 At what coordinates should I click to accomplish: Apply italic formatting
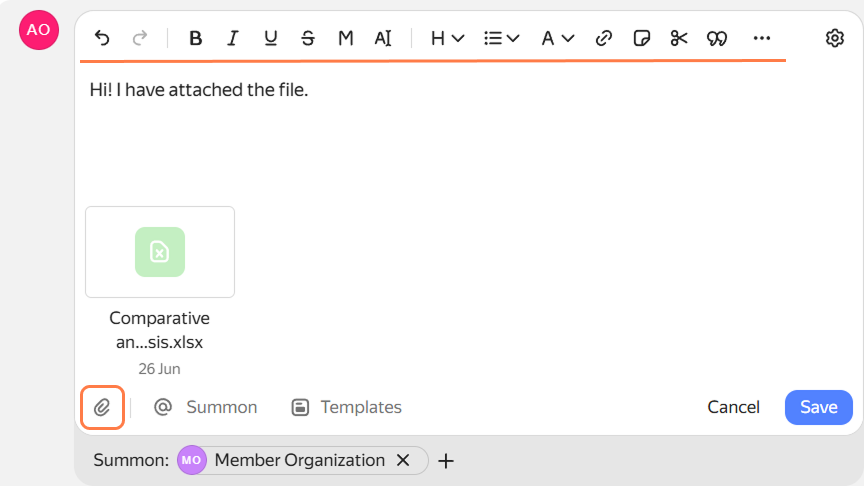[x=233, y=38]
